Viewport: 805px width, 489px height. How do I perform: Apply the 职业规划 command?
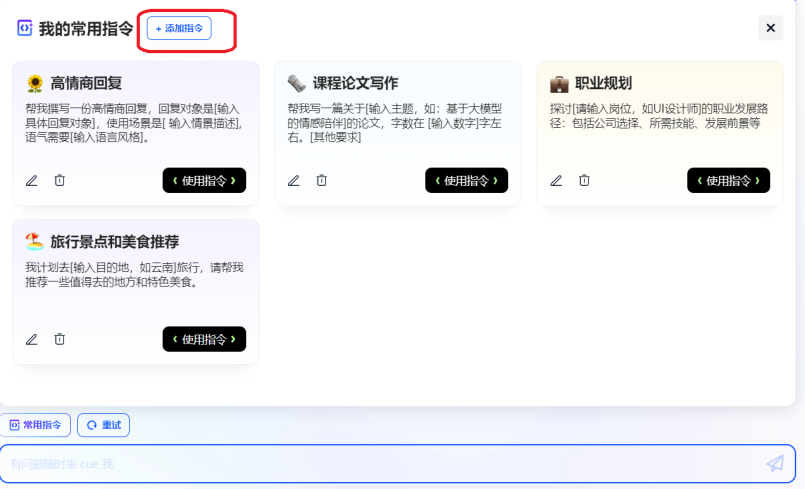728,181
